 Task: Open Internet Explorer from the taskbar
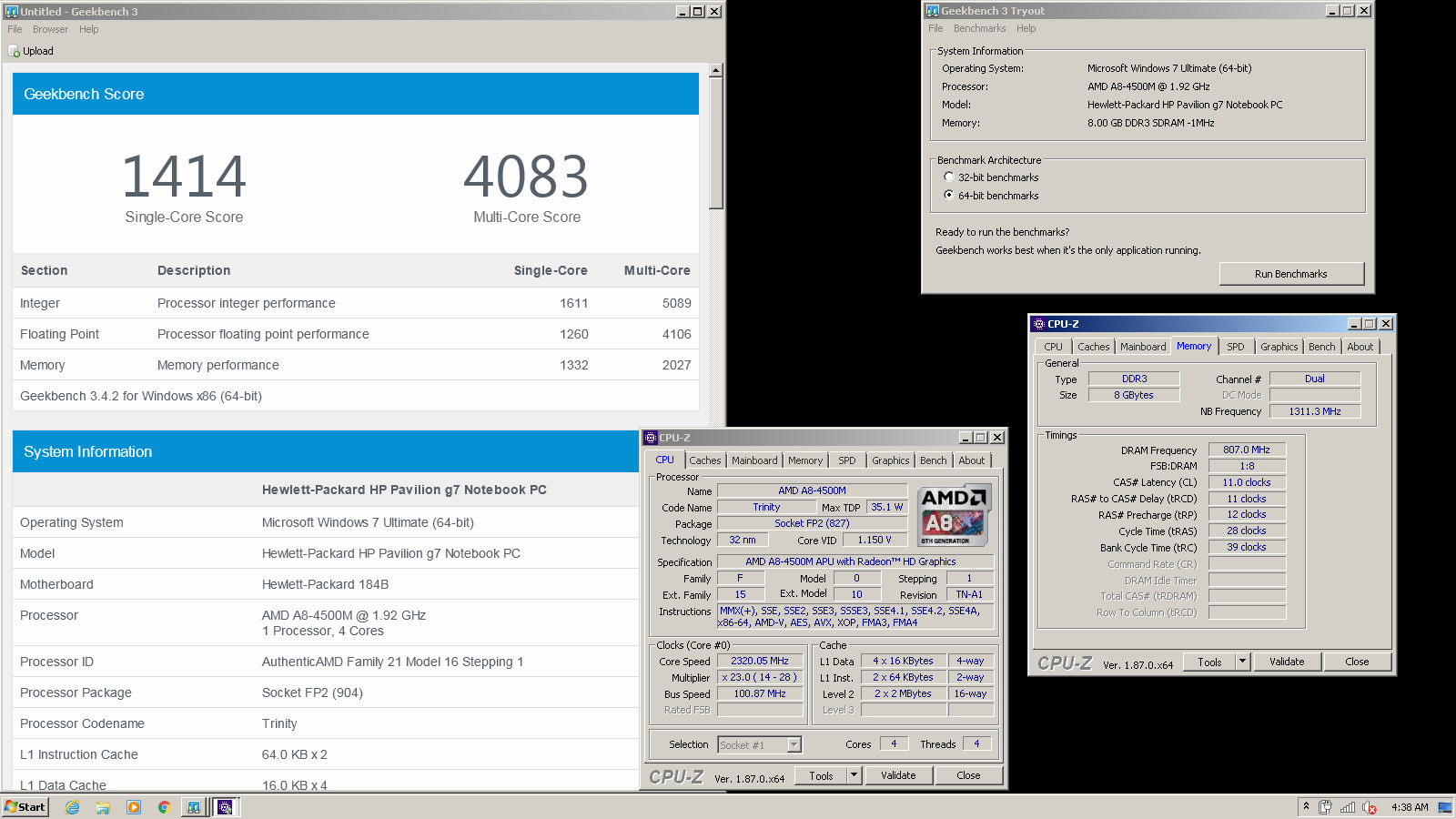click(x=72, y=807)
